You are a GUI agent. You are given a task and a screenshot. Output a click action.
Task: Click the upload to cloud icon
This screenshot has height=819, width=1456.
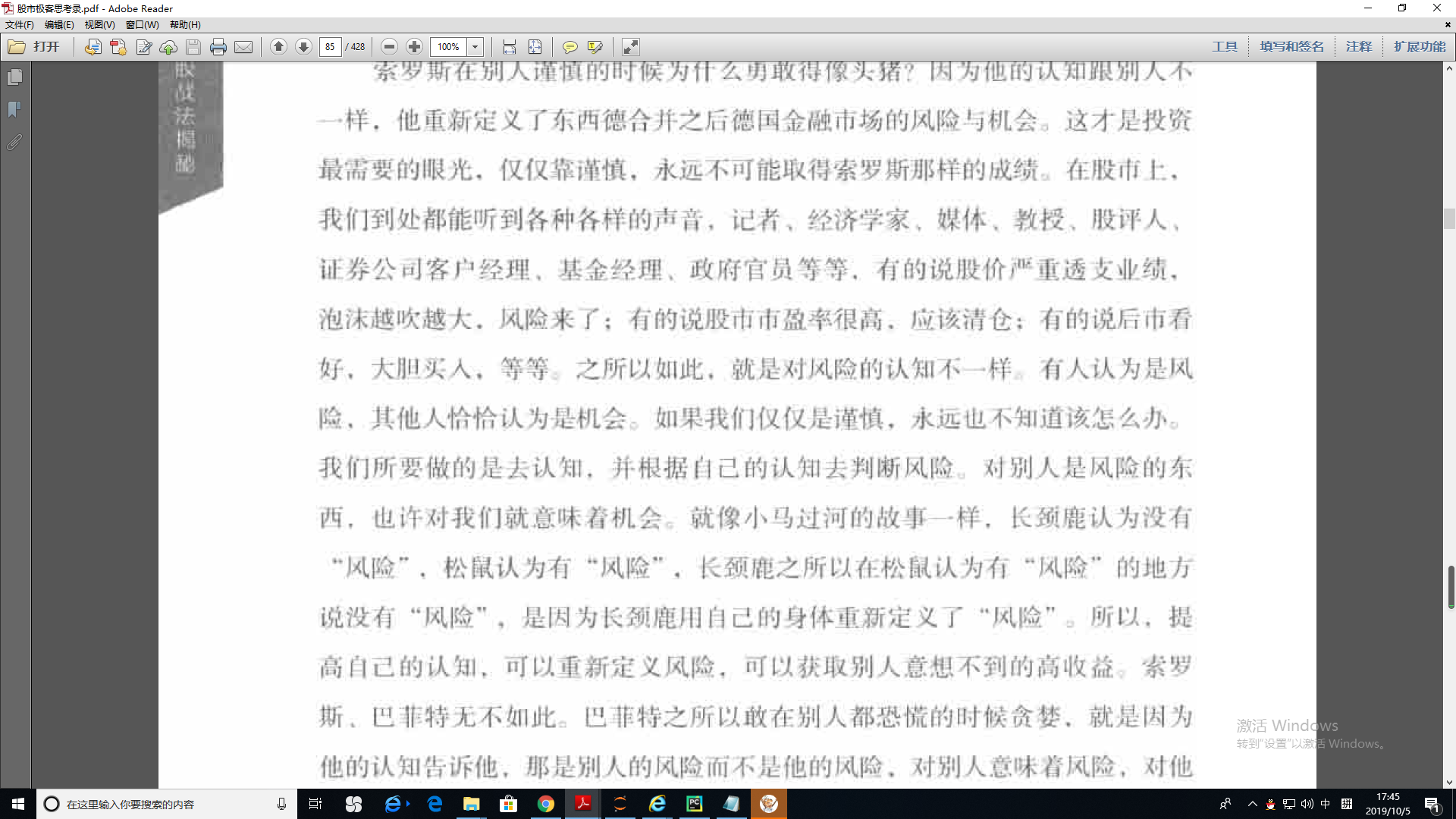pyautogui.click(x=168, y=47)
